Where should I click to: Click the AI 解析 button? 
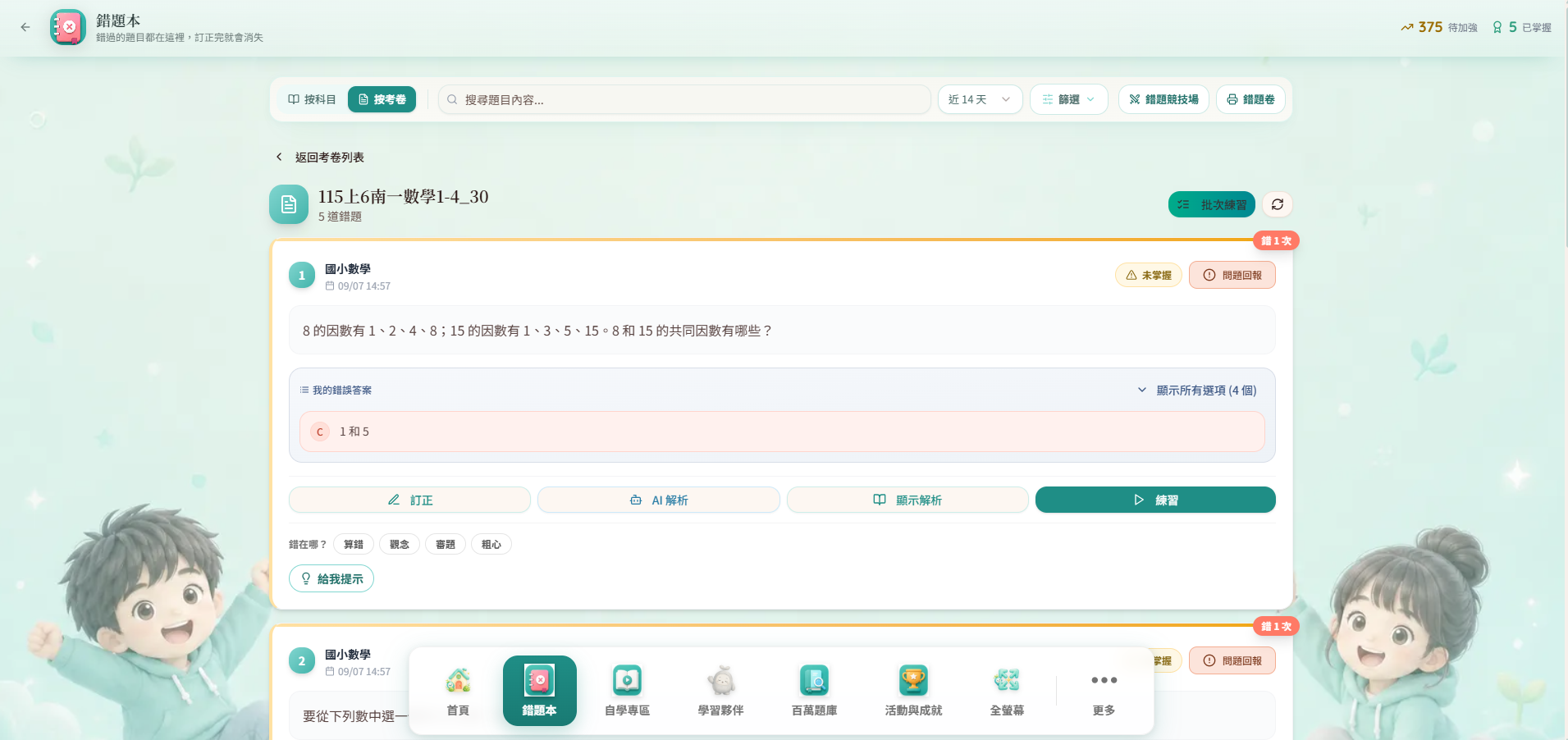coord(658,500)
